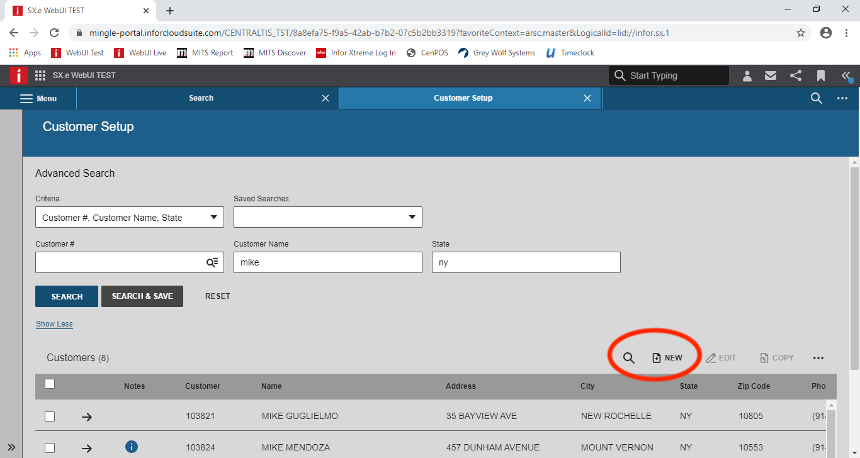
Task: Open the Infor Xtreme Log In bookmark
Action: (356, 53)
